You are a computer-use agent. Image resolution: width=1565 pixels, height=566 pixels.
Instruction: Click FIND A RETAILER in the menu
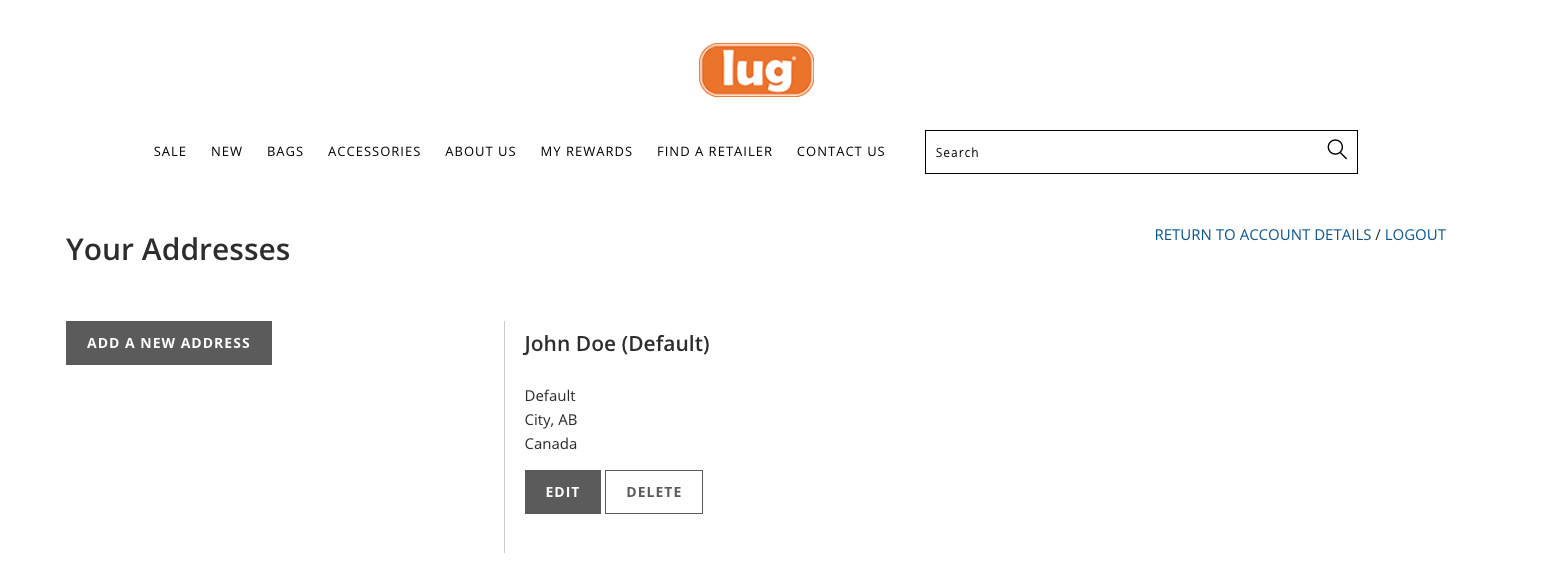(x=715, y=152)
